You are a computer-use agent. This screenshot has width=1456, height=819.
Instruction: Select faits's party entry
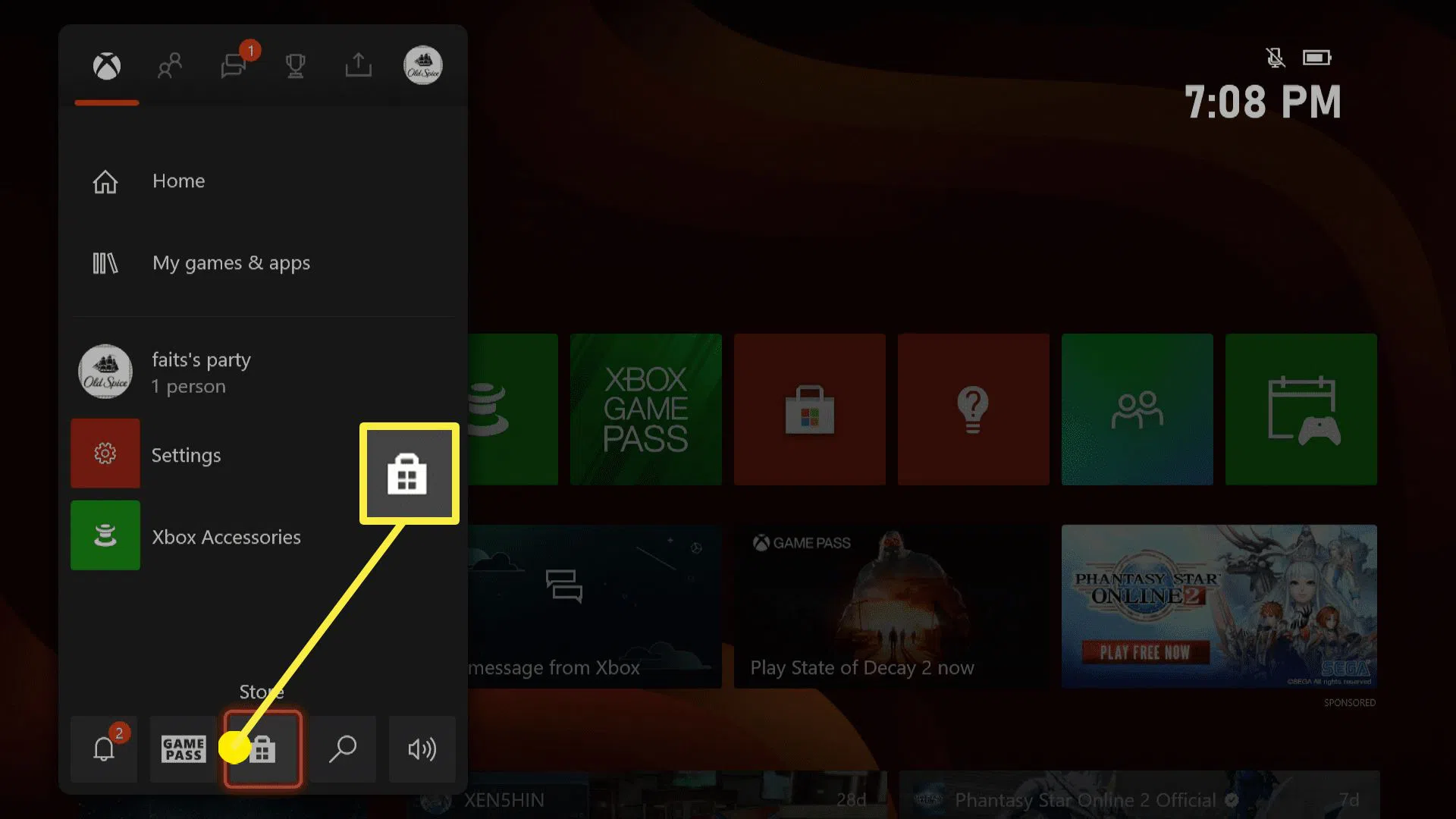[201, 372]
